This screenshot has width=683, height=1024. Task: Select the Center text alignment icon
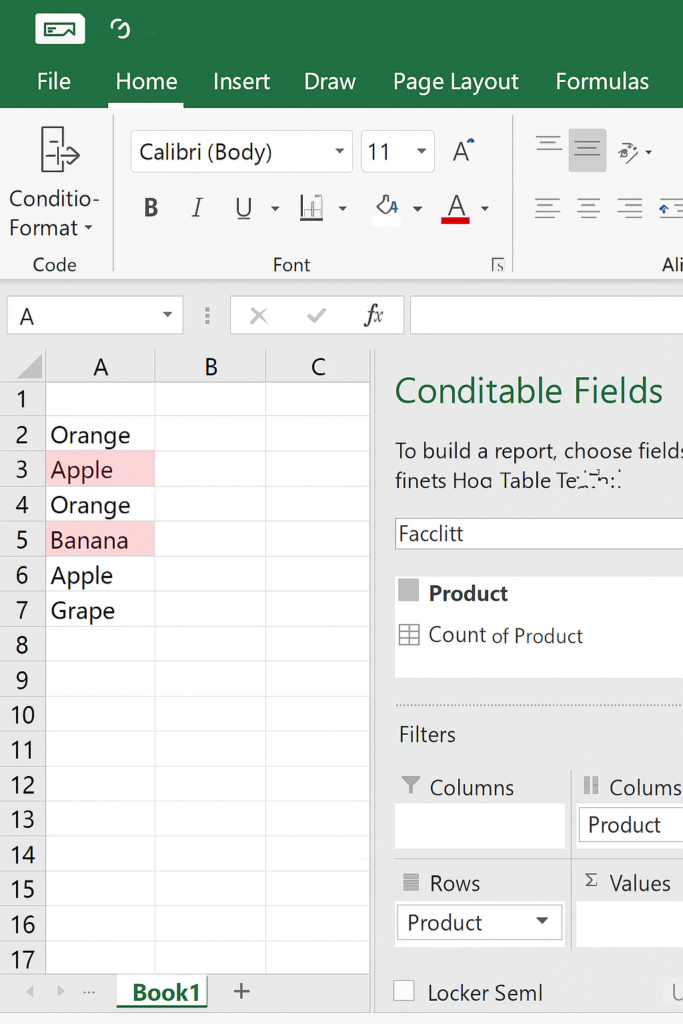point(588,208)
